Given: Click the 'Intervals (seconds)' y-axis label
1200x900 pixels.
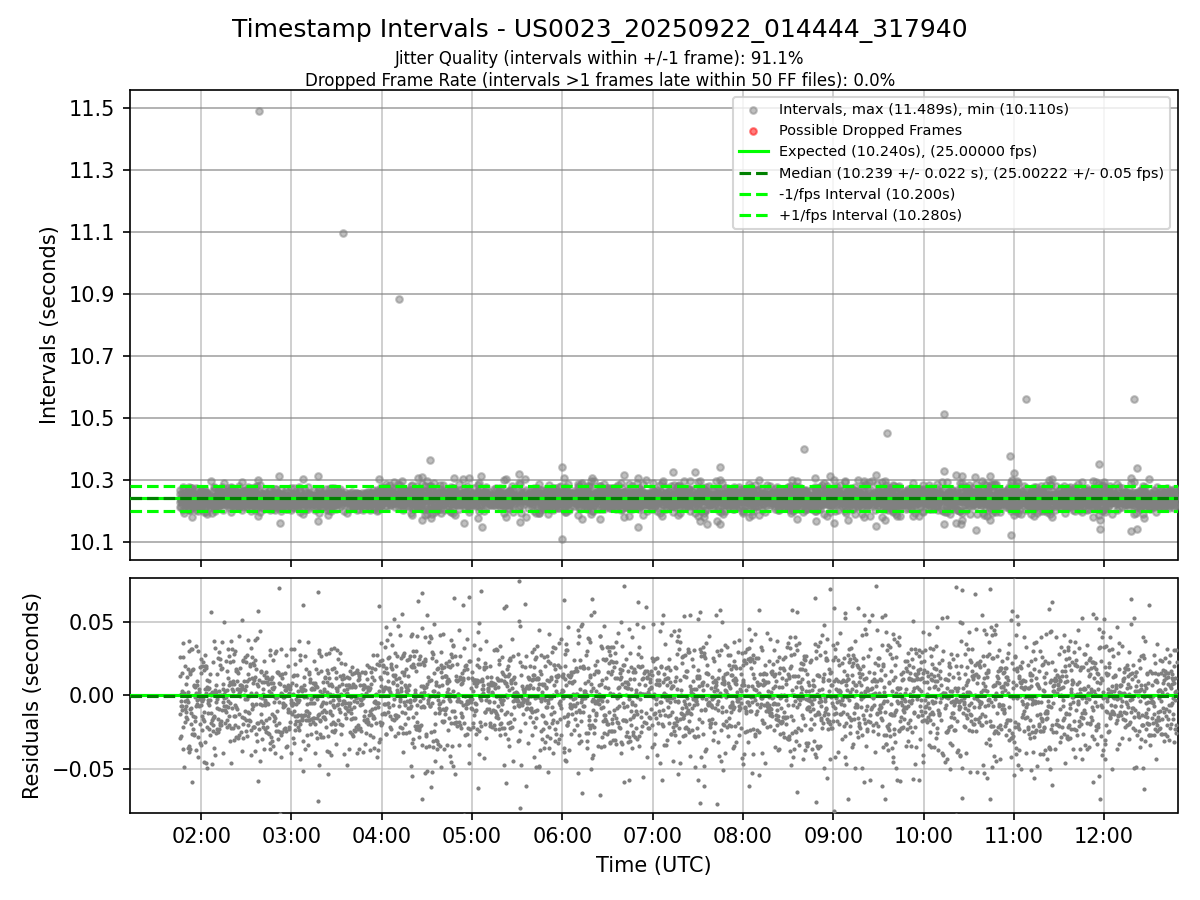Looking at the screenshot, I should [x=49, y=325].
